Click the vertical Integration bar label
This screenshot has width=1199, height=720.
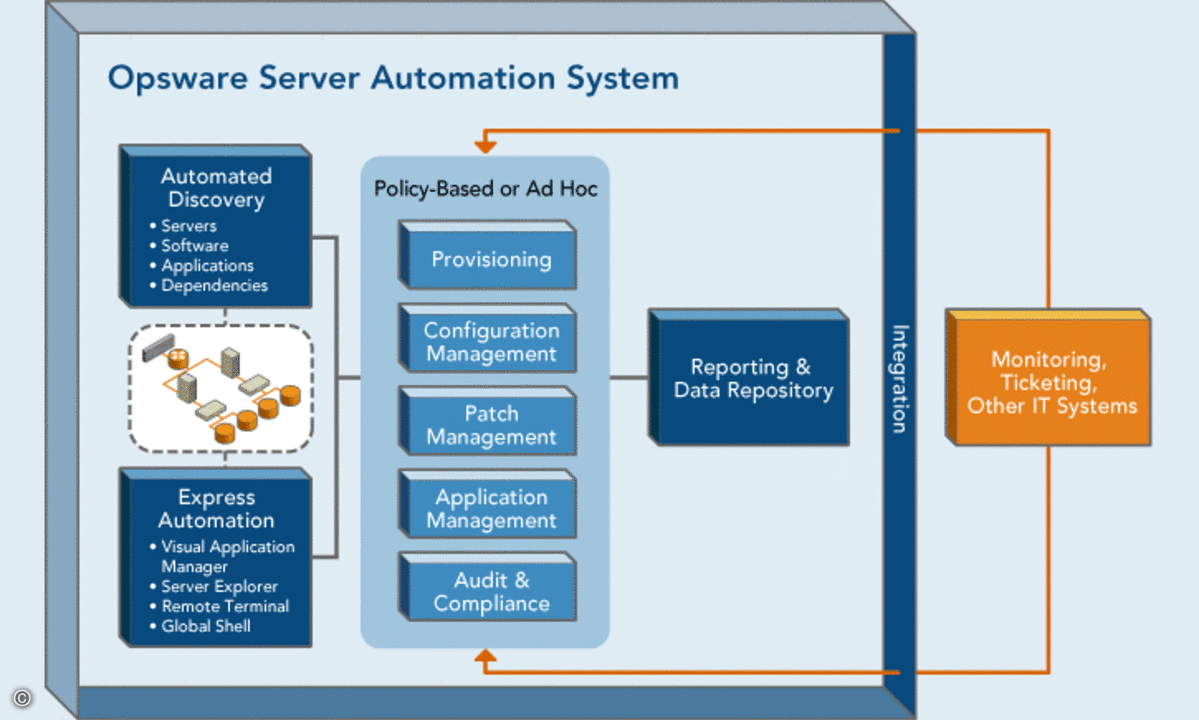coord(900,379)
